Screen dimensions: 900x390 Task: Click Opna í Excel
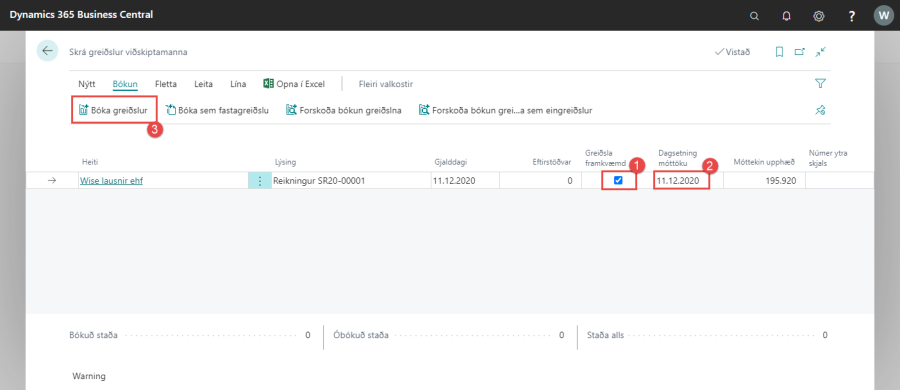point(294,84)
